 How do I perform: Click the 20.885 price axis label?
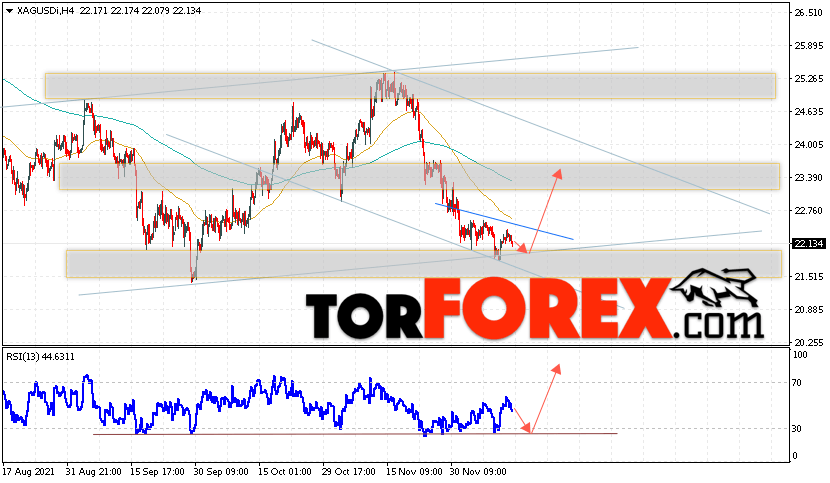click(809, 309)
